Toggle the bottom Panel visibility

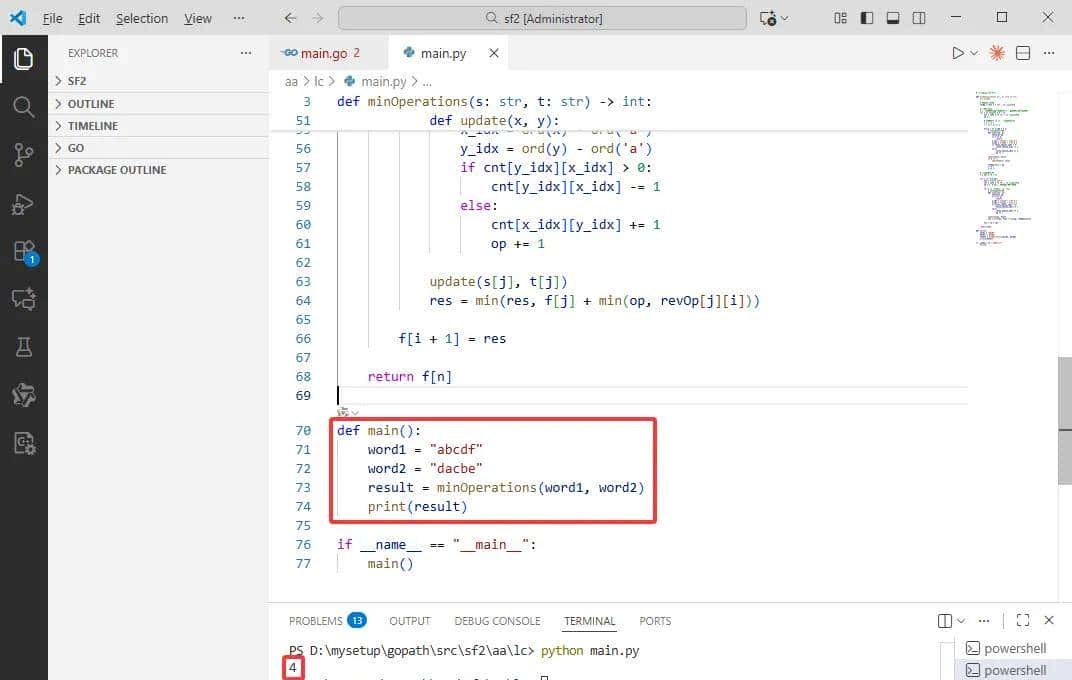click(x=892, y=18)
